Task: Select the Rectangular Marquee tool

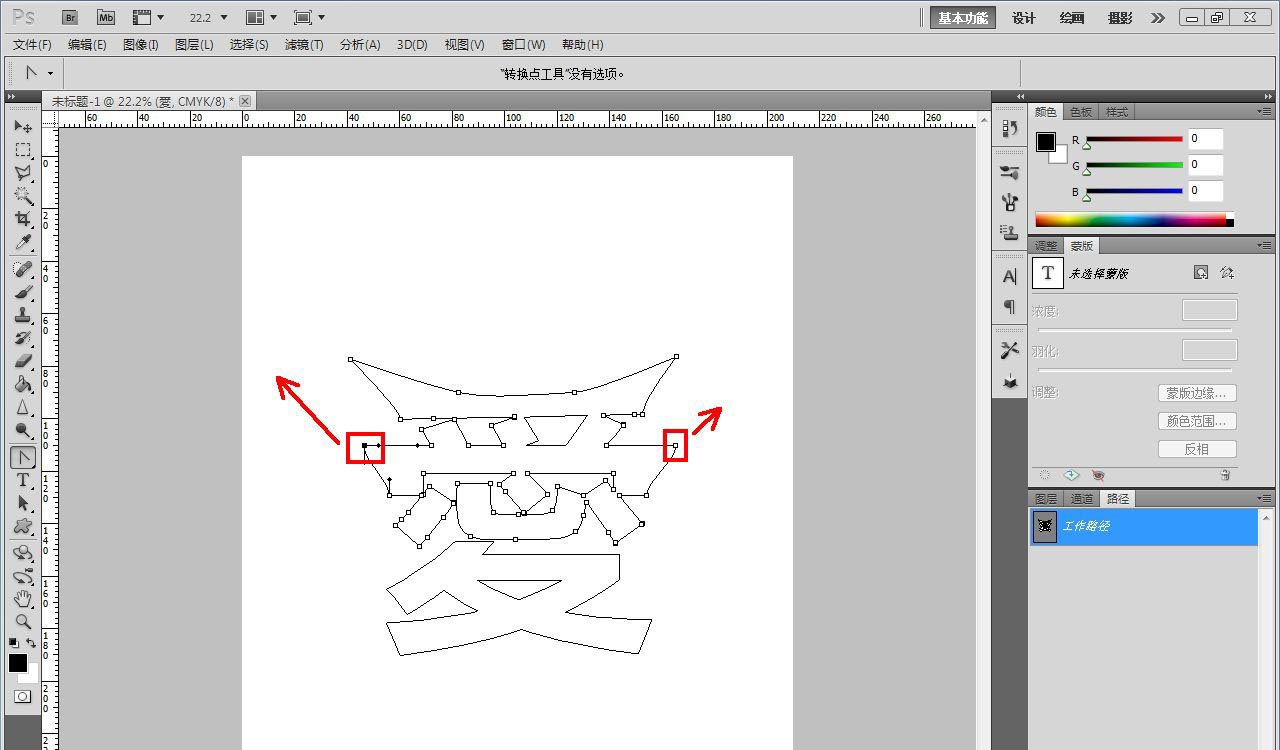Action: pyautogui.click(x=23, y=150)
